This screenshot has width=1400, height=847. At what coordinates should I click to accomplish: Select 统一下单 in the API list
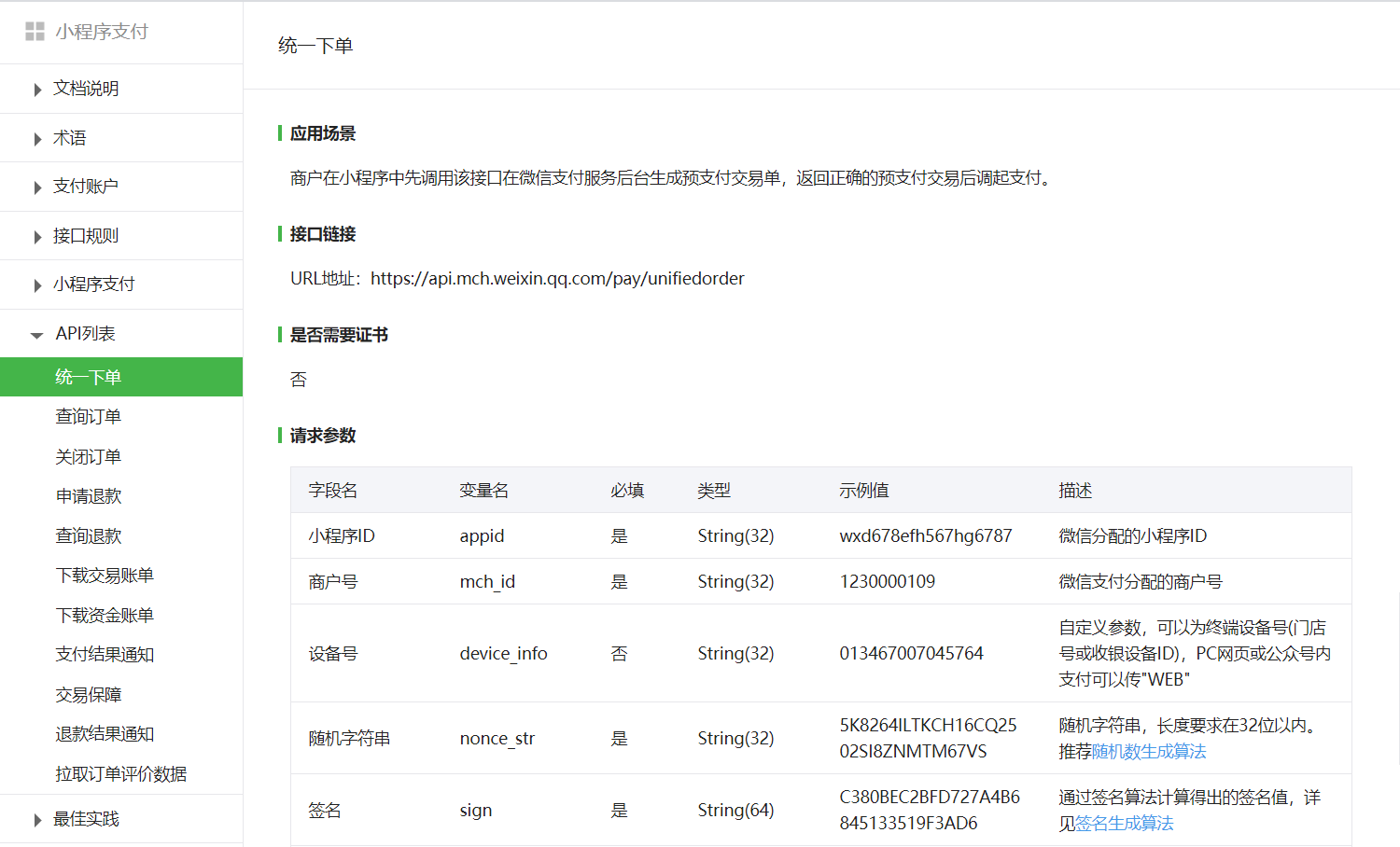tap(121, 377)
